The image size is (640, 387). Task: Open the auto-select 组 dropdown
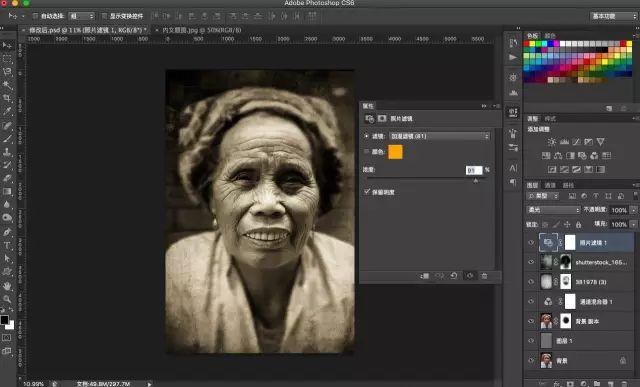pos(82,16)
